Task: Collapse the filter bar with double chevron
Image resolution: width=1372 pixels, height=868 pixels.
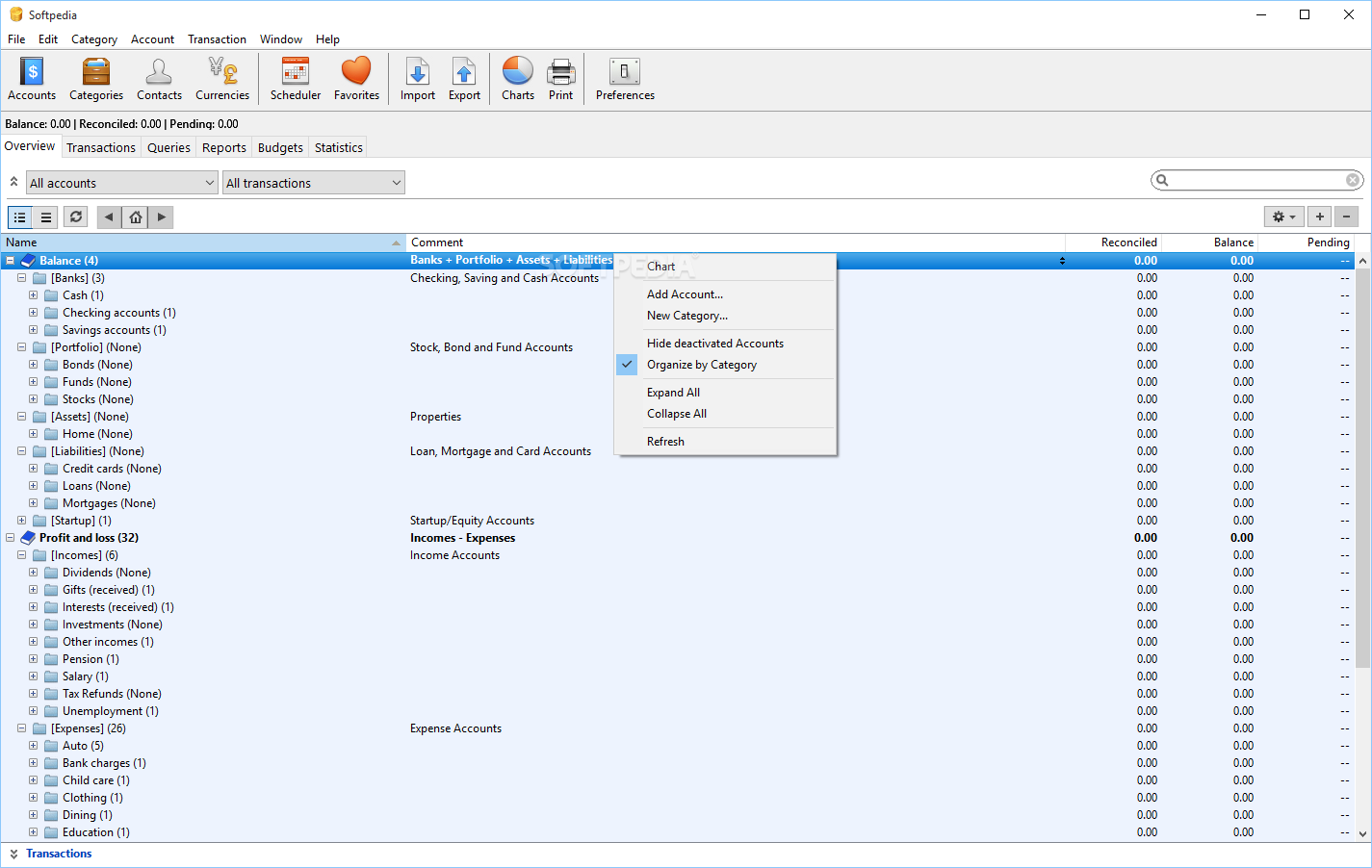Action: [13, 182]
